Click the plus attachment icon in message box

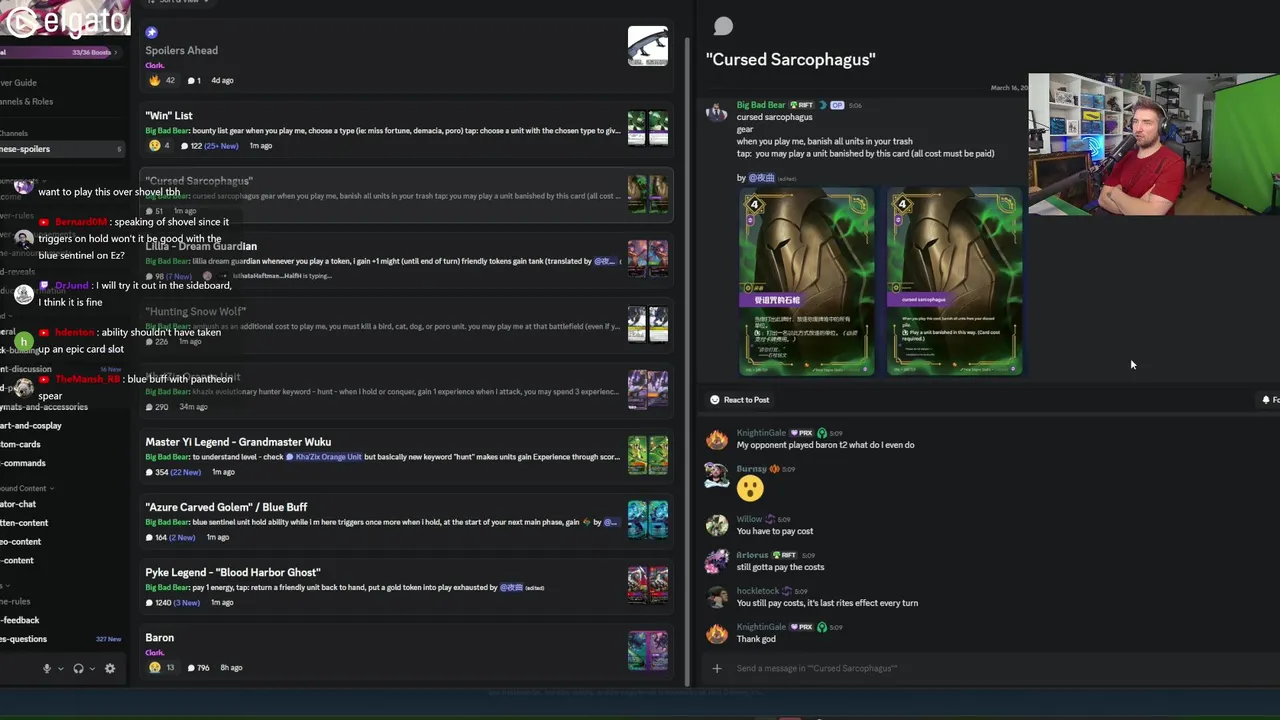[x=716, y=668]
